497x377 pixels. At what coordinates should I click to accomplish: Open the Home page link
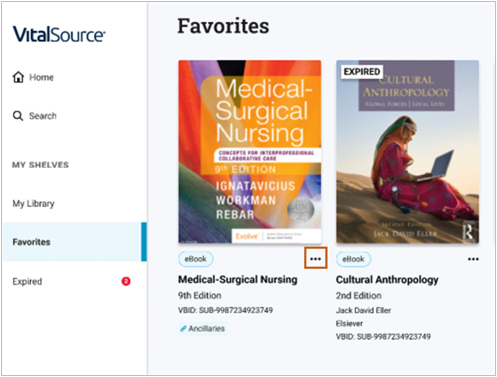[33, 77]
